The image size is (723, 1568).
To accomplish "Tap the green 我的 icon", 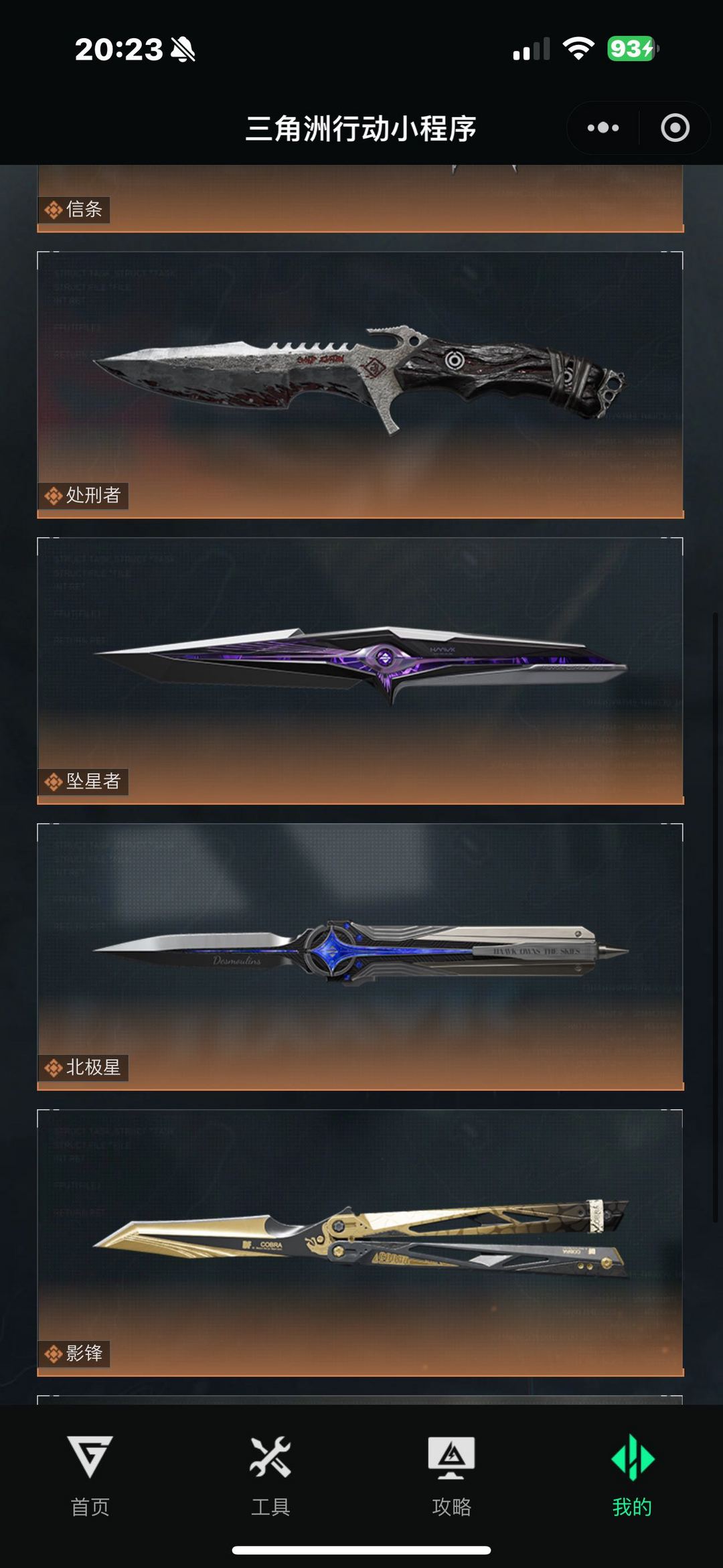I will (632, 1457).
